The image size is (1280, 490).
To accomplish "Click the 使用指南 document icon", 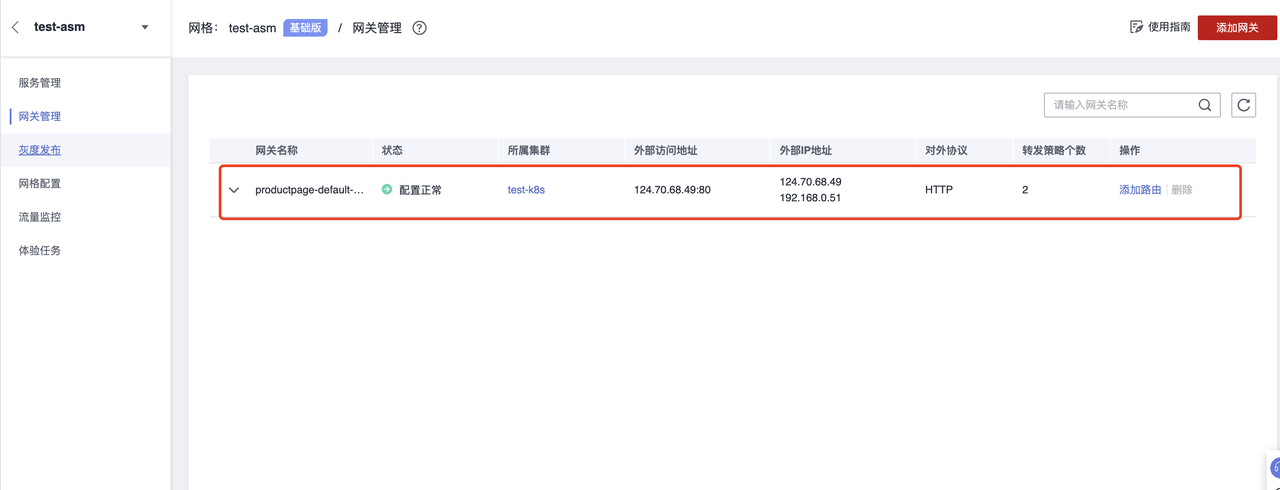I will click(x=1136, y=27).
